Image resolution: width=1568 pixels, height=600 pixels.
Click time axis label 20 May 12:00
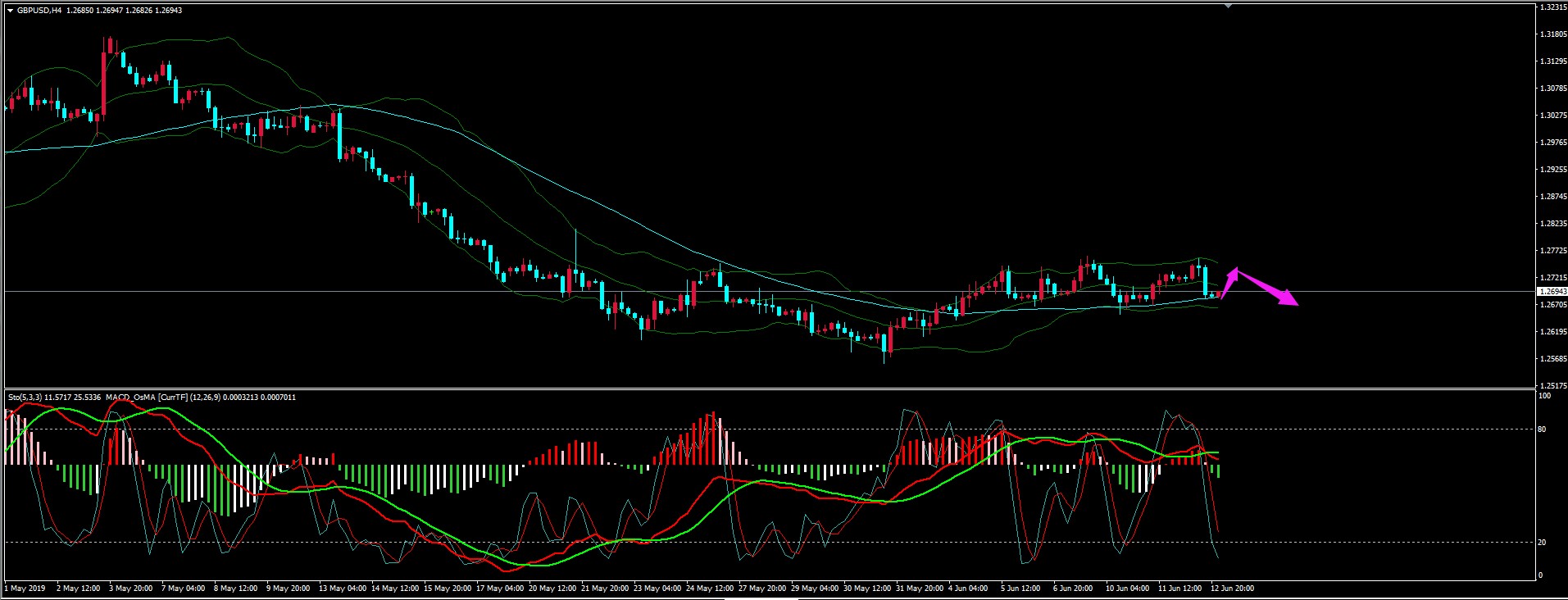coord(552,589)
